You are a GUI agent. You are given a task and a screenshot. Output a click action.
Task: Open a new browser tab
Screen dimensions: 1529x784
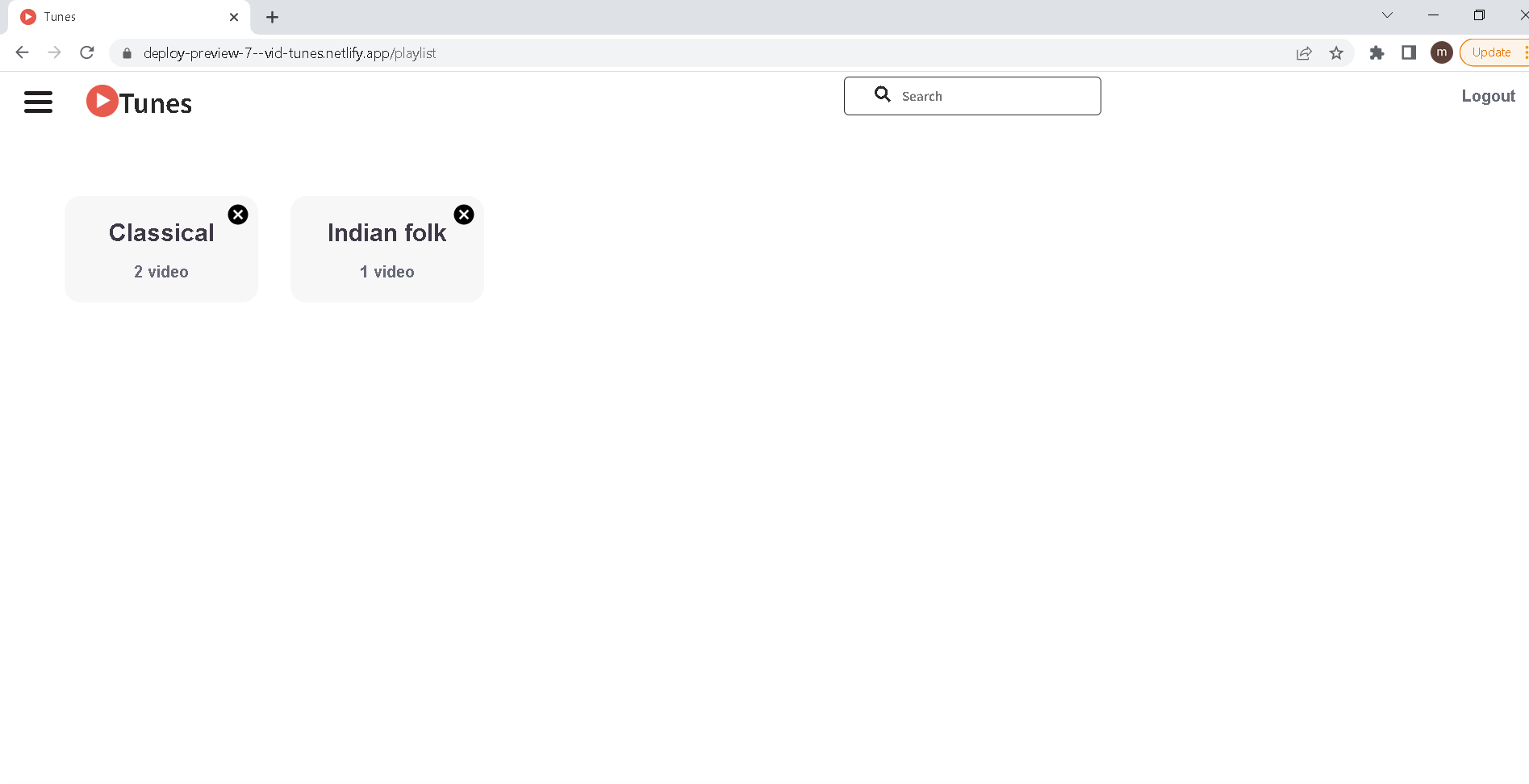click(272, 16)
